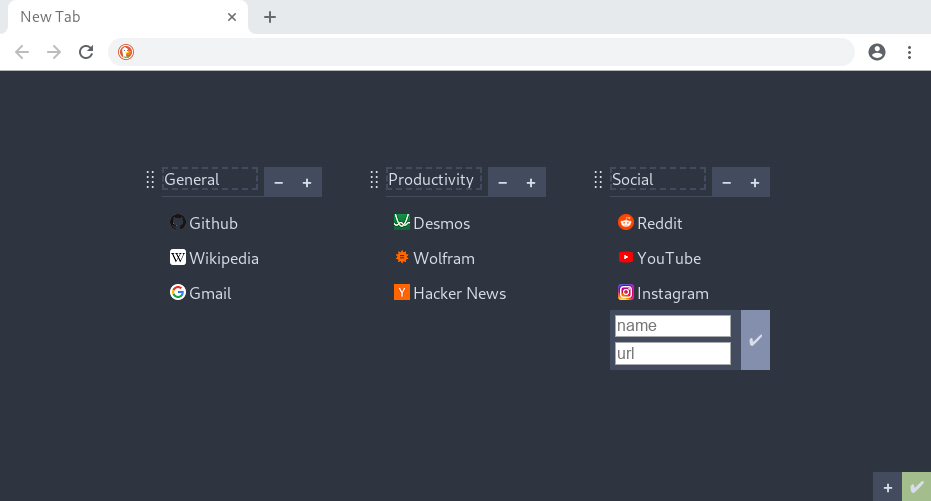Click the Hacker News Y icon

point(402,292)
